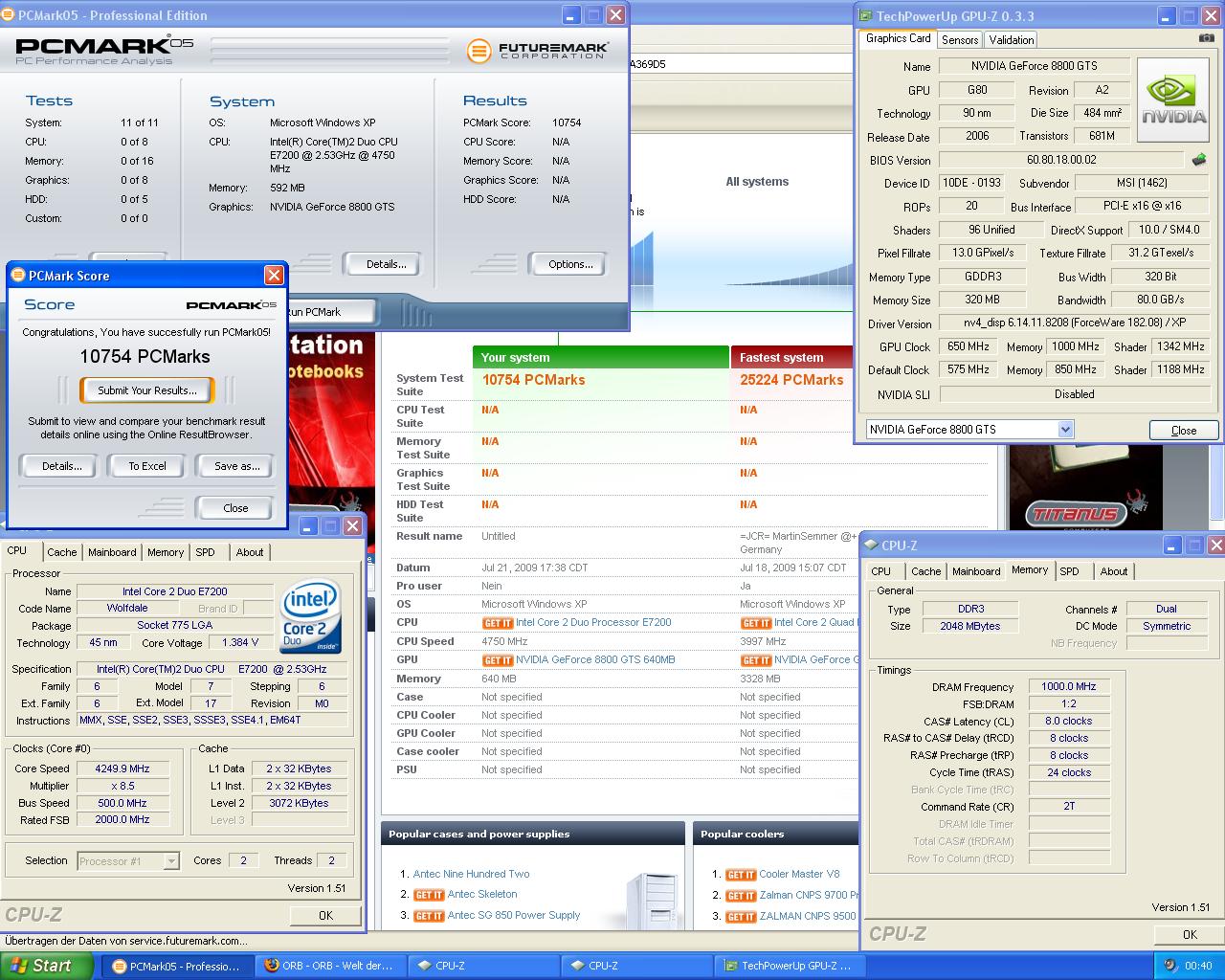
Task: Click the computer case product image
Action: tap(654, 900)
